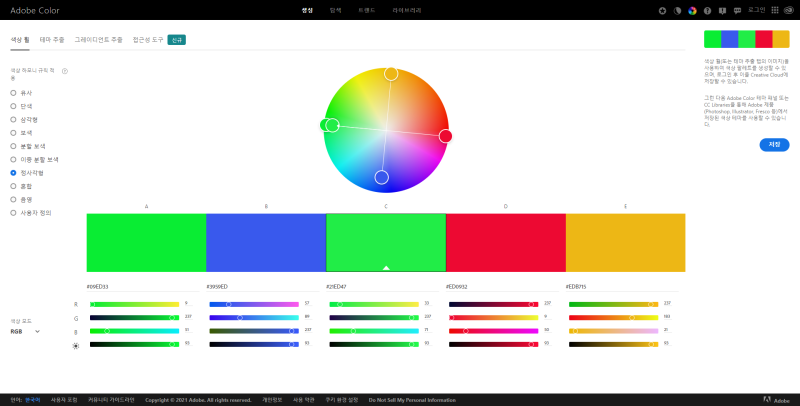Click the color wheel icon in header
Viewport: 800px width, 406px height.
692,10
